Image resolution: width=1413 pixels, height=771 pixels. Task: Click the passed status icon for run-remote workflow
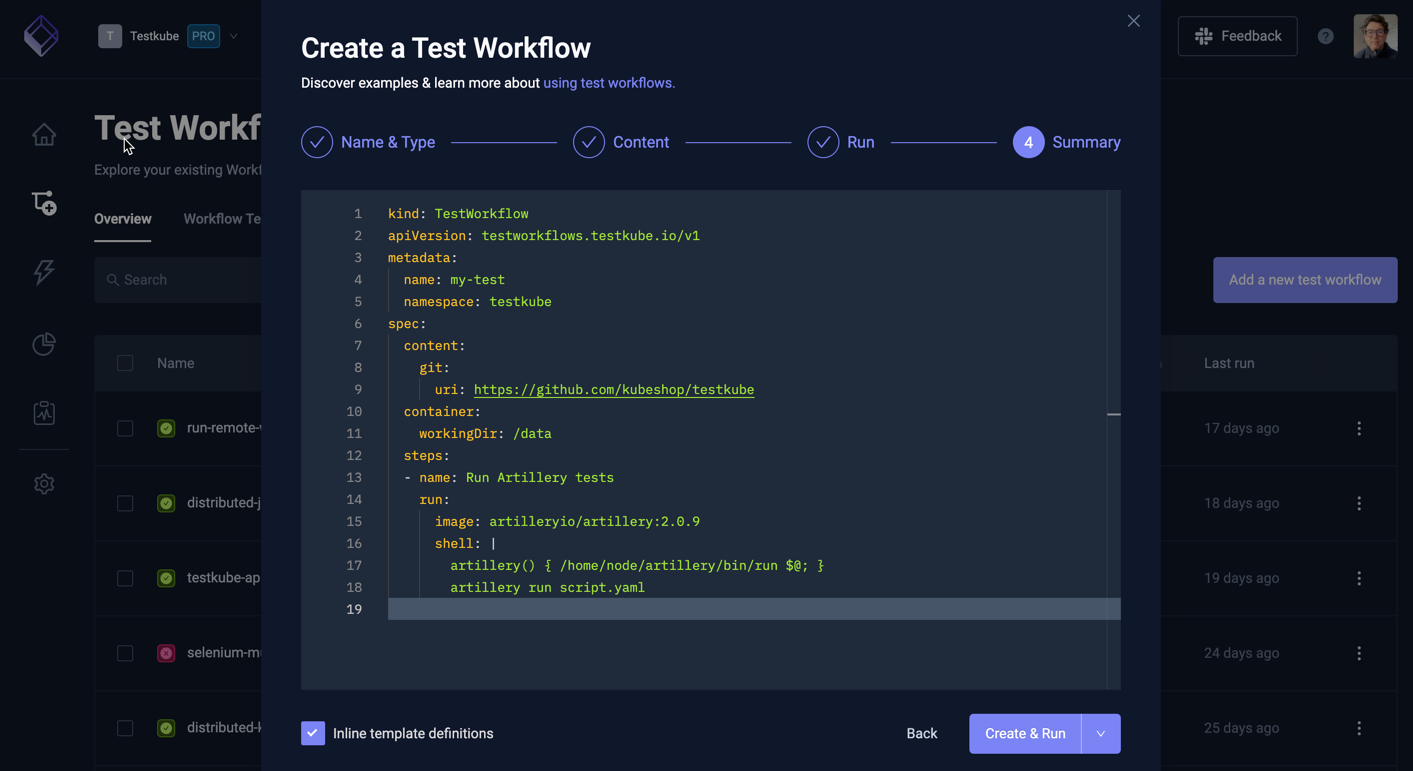166,428
